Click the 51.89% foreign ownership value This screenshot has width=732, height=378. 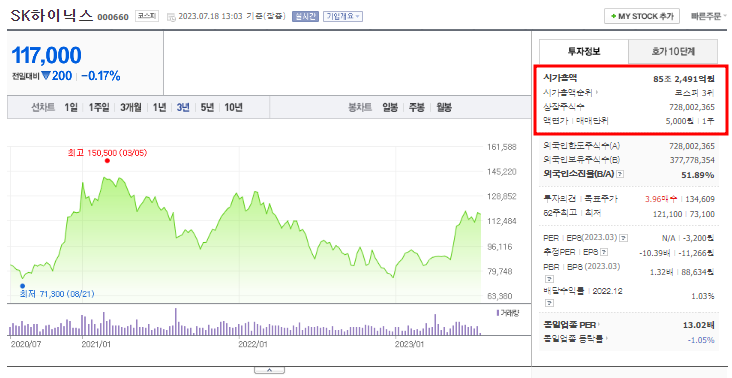(x=699, y=175)
